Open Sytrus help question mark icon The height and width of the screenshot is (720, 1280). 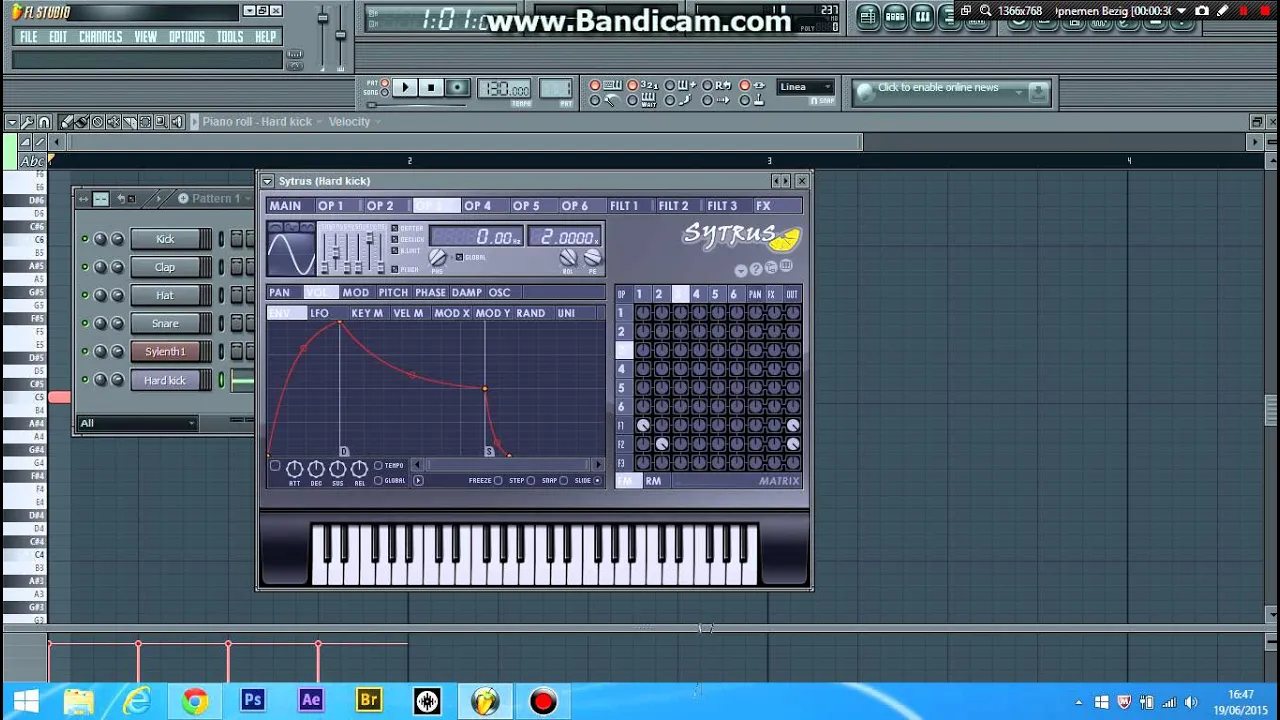756,268
